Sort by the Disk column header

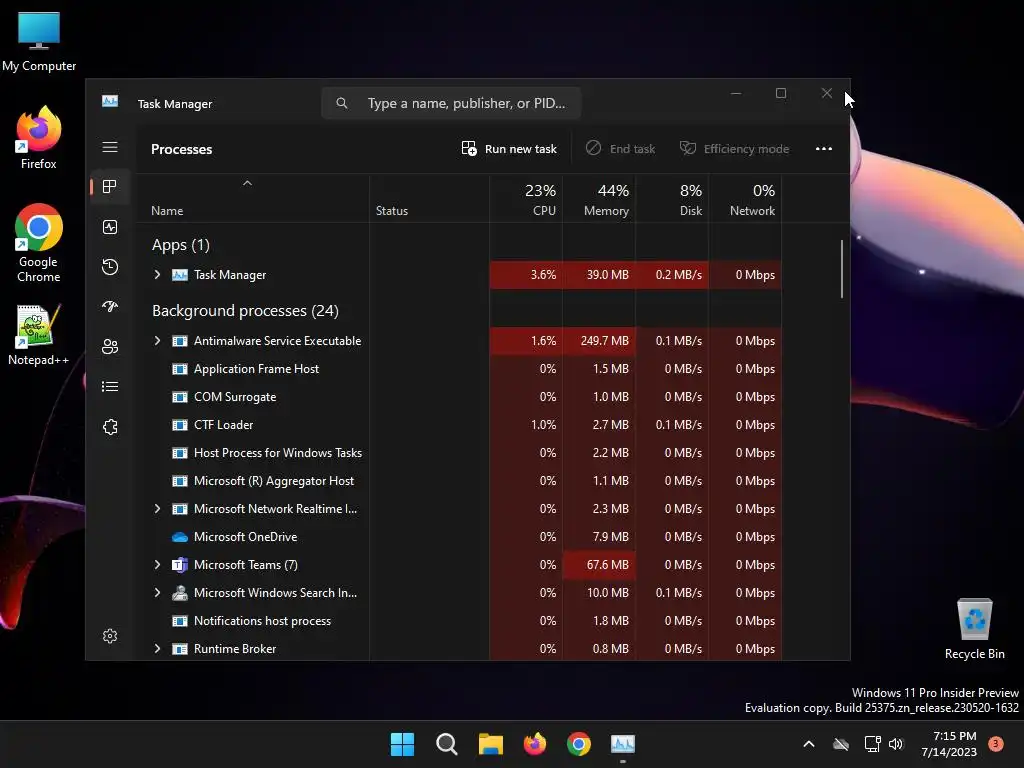pyautogui.click(x=672, y=200)
